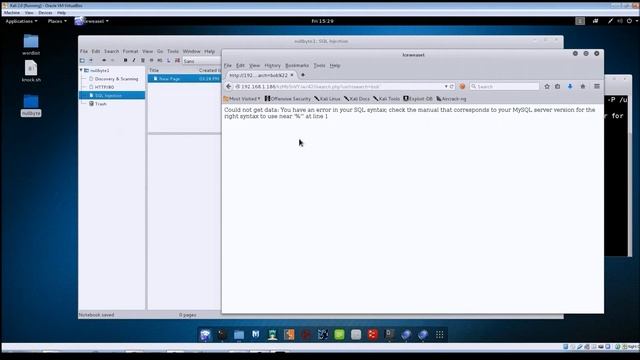The image size is (640, 360).
Task: Launch Iceweasel from the dock
Action: [205, 335]
